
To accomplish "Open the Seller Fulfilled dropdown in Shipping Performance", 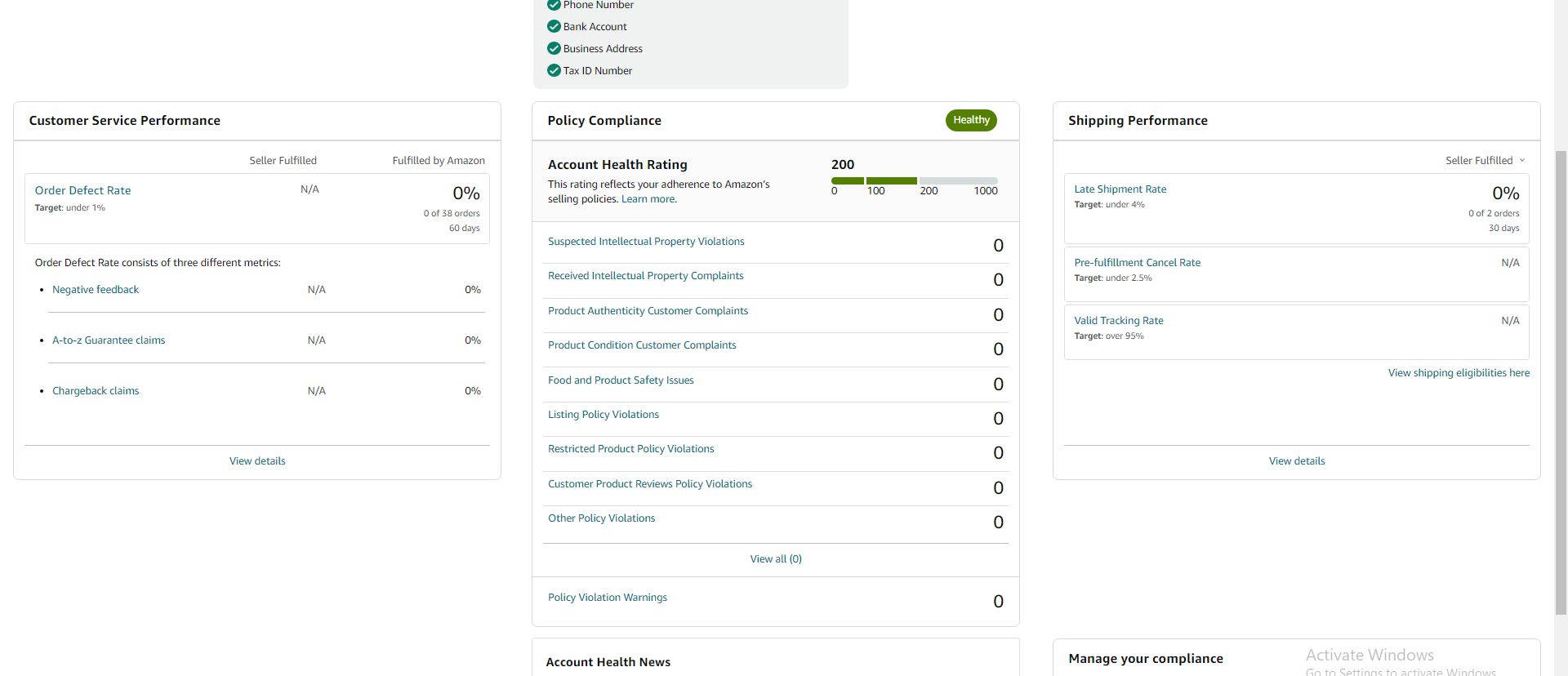I will [1486, 161].
